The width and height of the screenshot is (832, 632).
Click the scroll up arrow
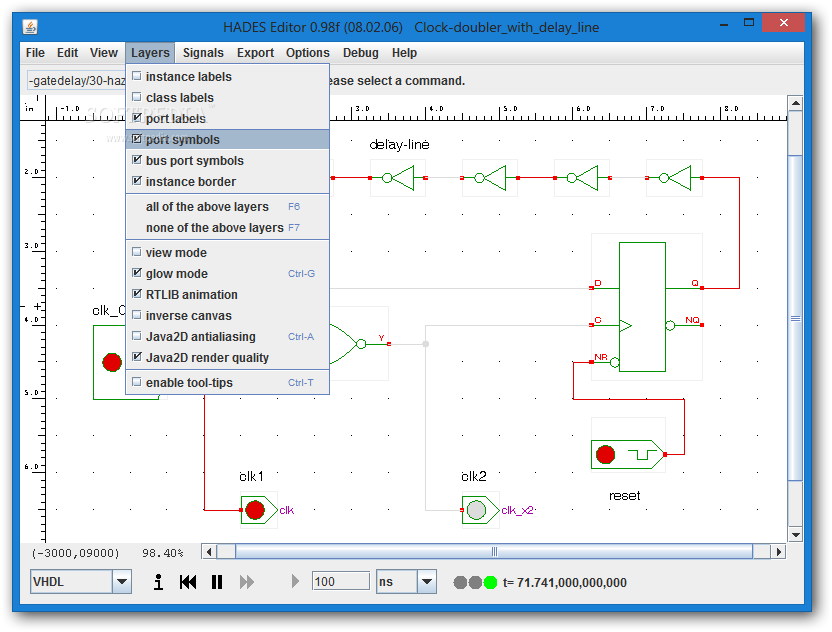(x=795, y=103)
